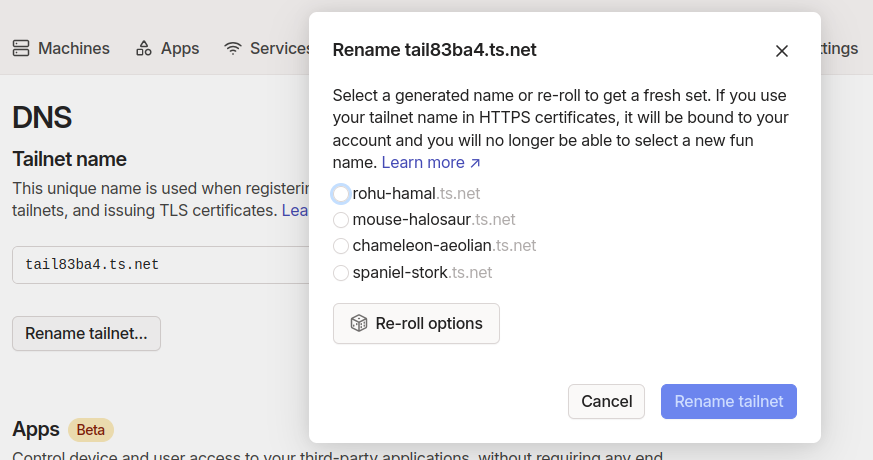The width and height of the screenshot is (873, 460).
Task: Click the Rename tailnet... button on DNS page
Action: point(86,334)
